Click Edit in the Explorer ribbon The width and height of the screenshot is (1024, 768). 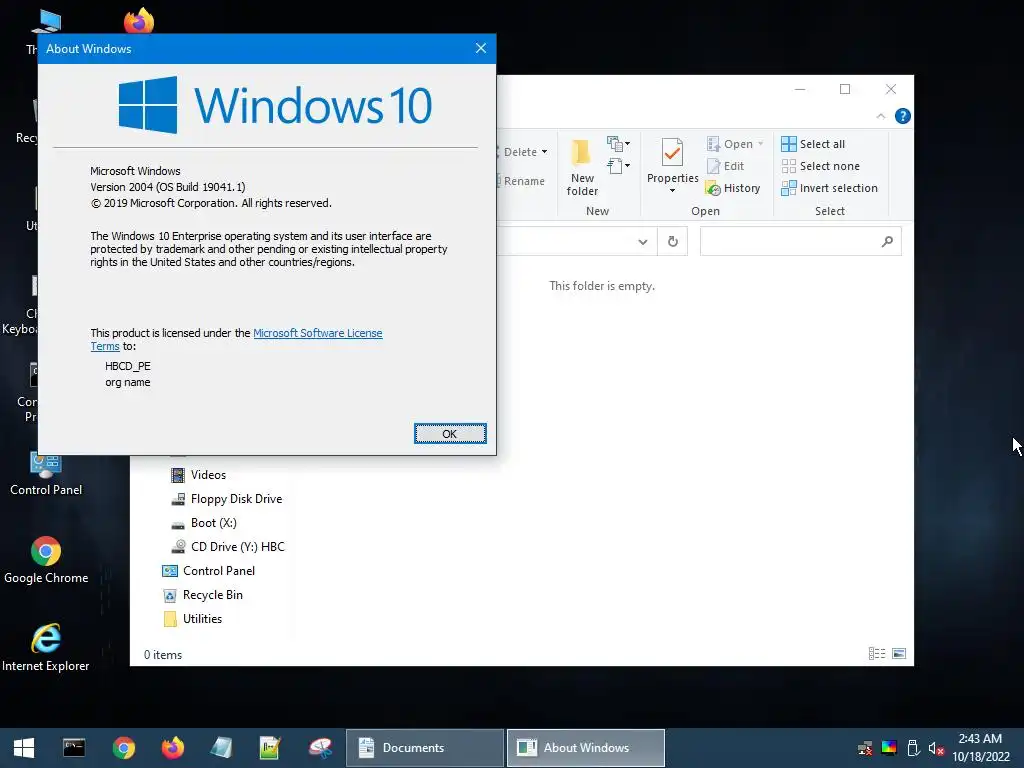726,166
